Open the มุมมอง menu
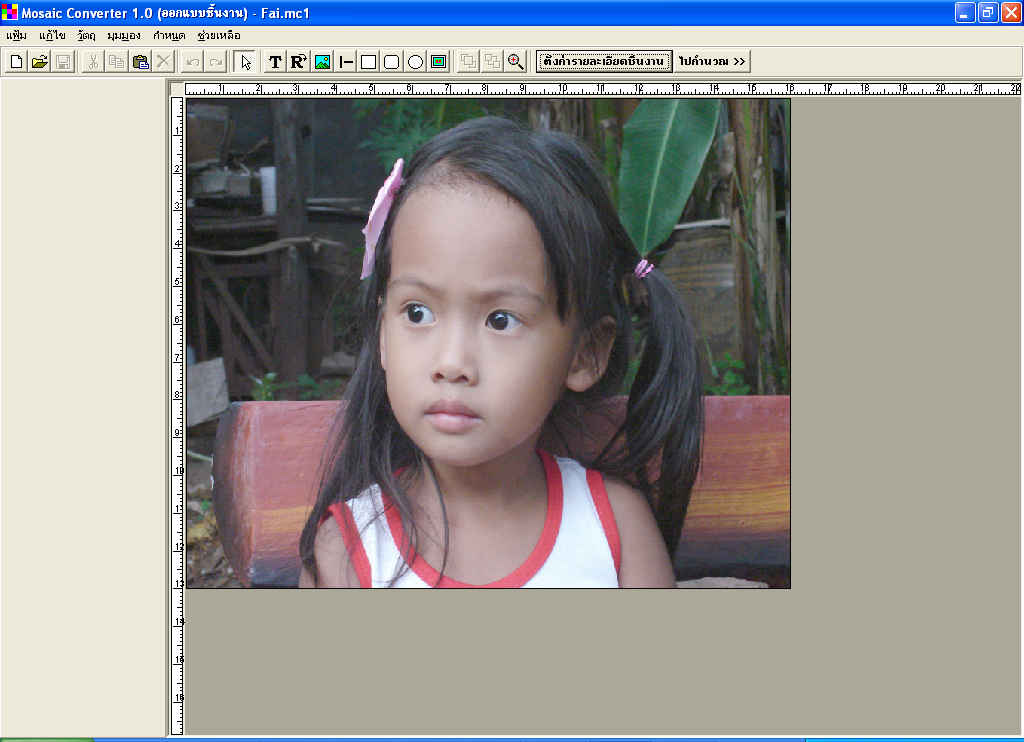The width and height of the screenshot is (1024, 742). coord(124,35)
